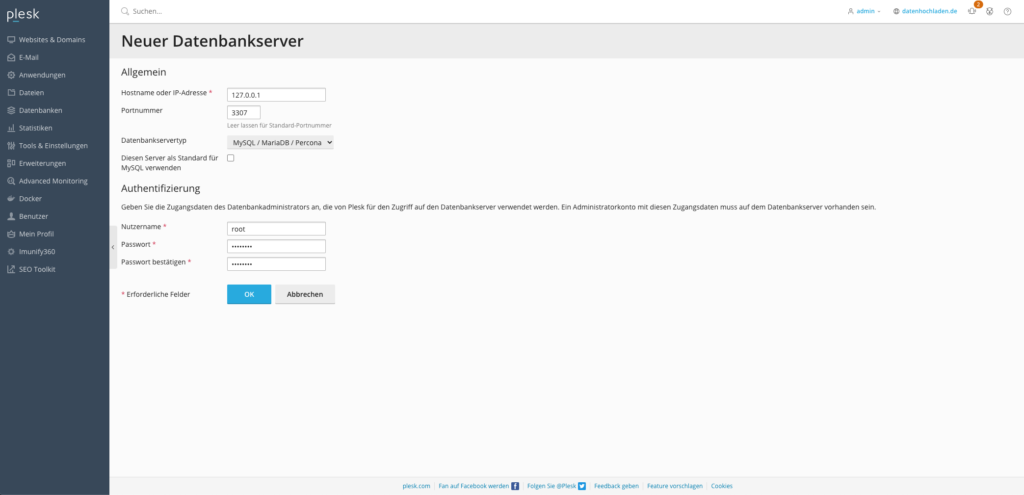Viewport: 1024px width, 495px height.
Task: Click the 'Neuer Datenbankserver' heading
Action: click(212, 41)
